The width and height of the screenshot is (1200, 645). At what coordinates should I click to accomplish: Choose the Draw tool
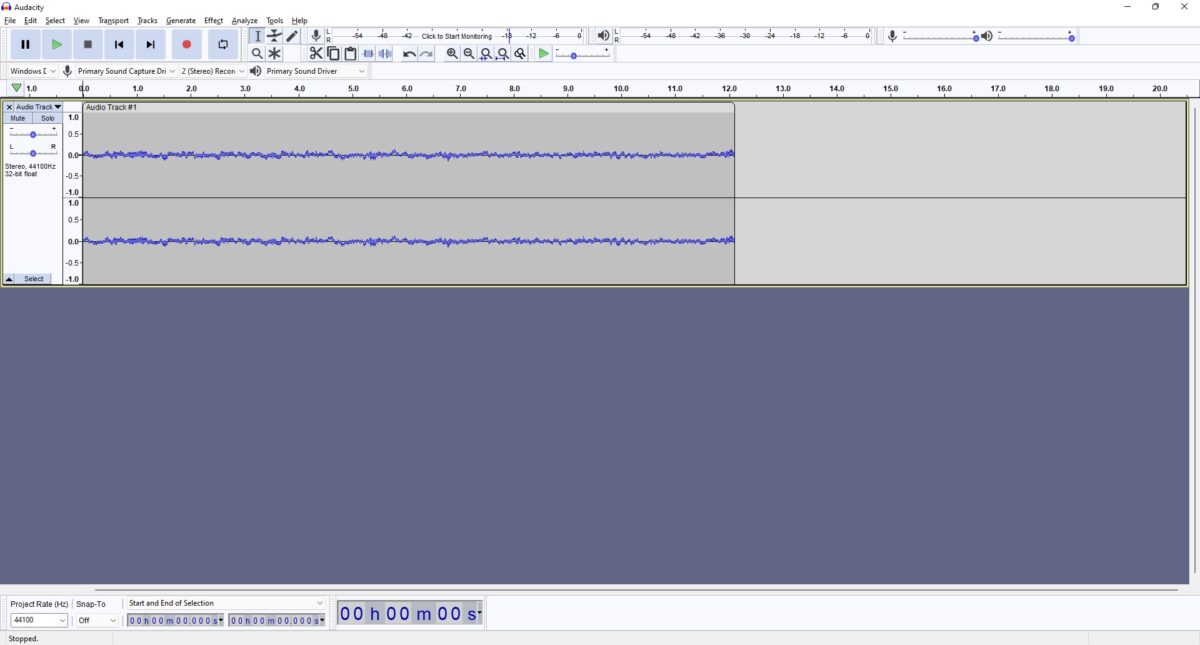click(x=292, y=35)
